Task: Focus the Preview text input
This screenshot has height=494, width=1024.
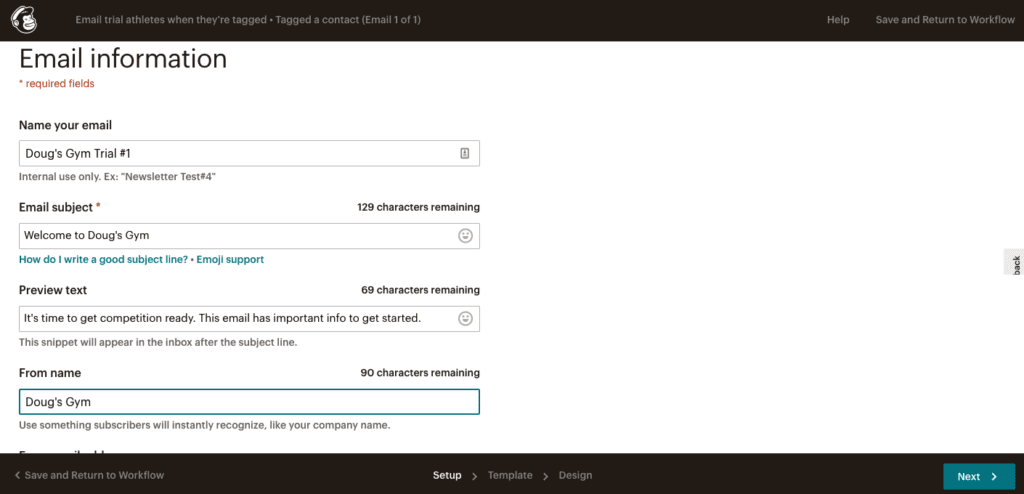Action: [x=249, y=319]
